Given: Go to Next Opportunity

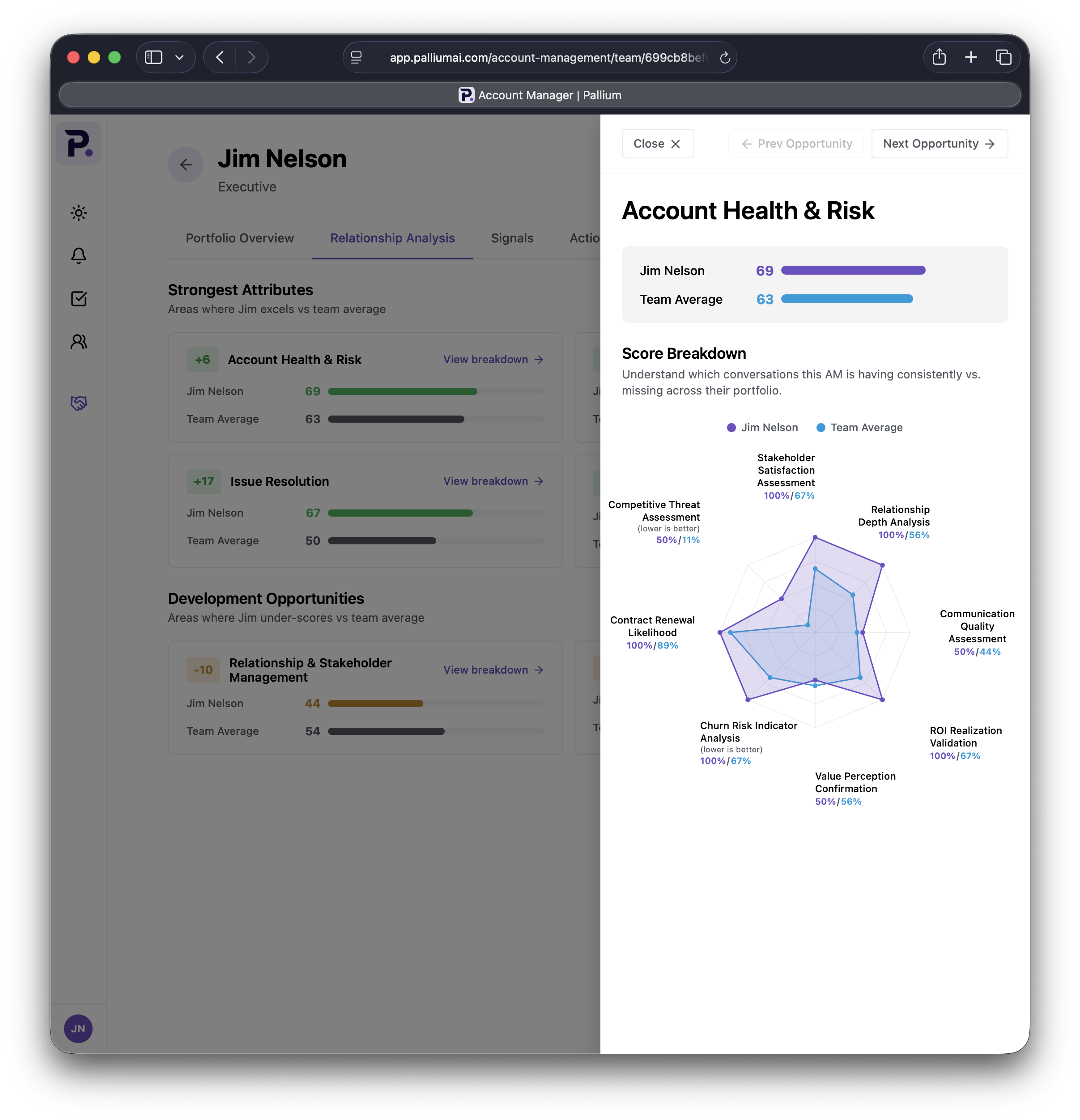Looking at the screenshot, I should click(x=939, y=144).
